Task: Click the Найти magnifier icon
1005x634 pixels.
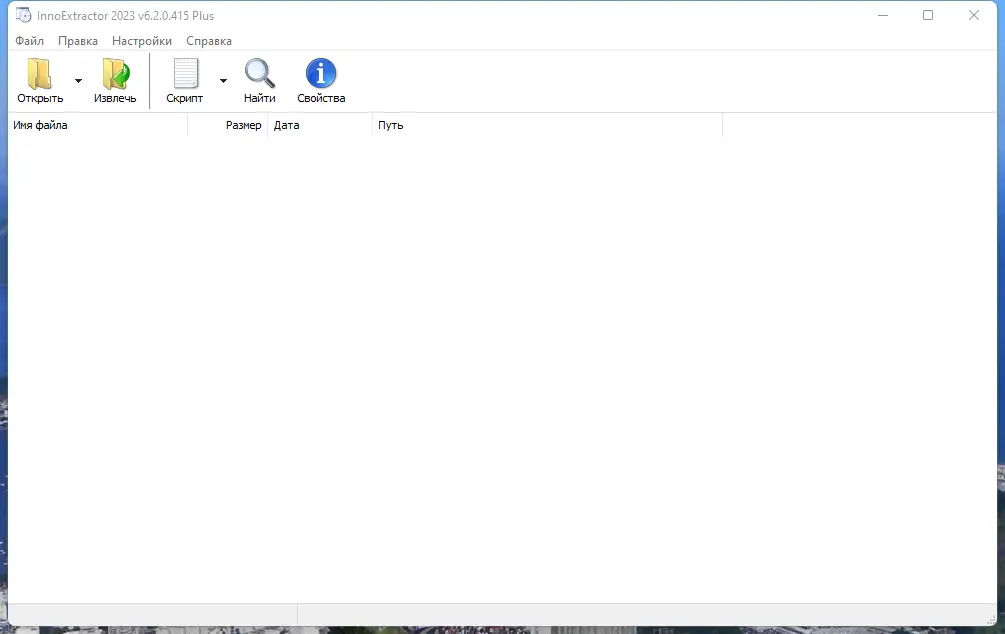Action: coord(260,73)
